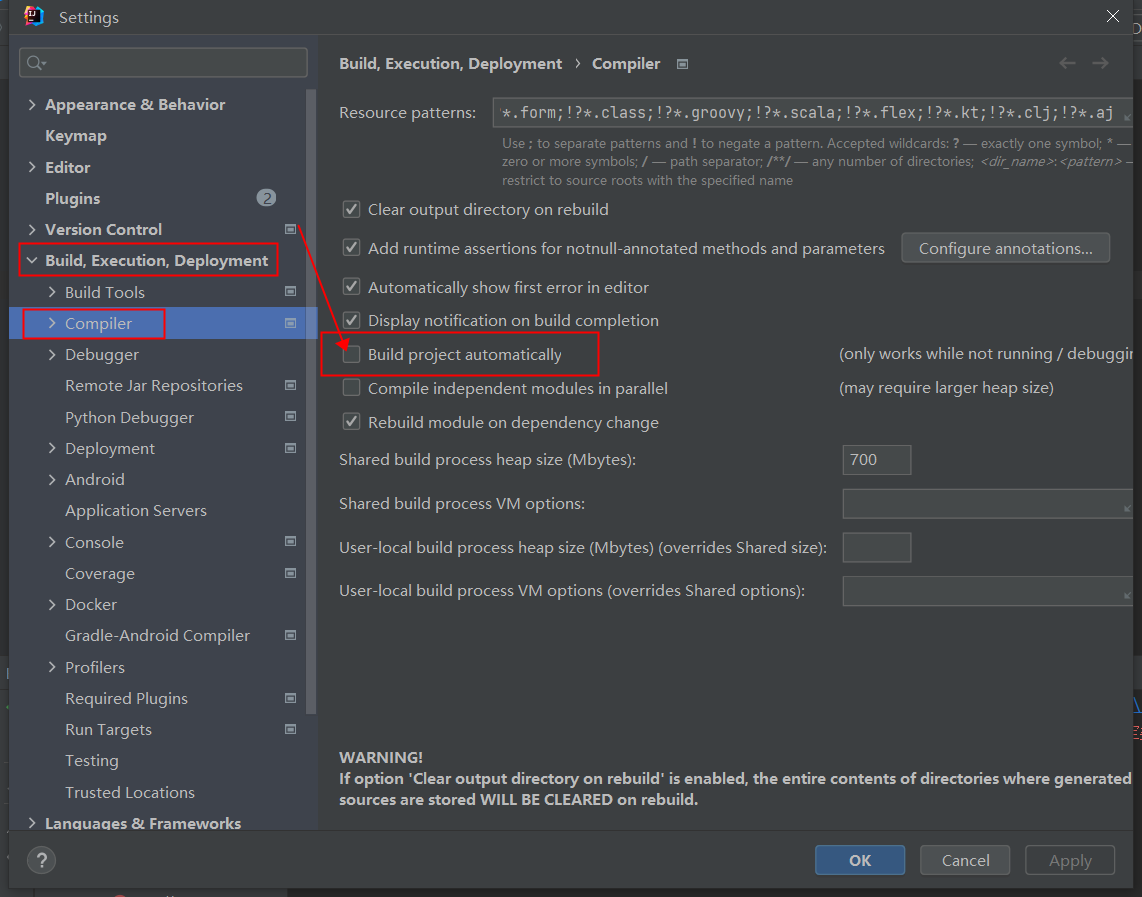This screenshot has height=897, width=1142.
Task: Enable Compile independent modules in parallel
Action: tap(352, 388)
